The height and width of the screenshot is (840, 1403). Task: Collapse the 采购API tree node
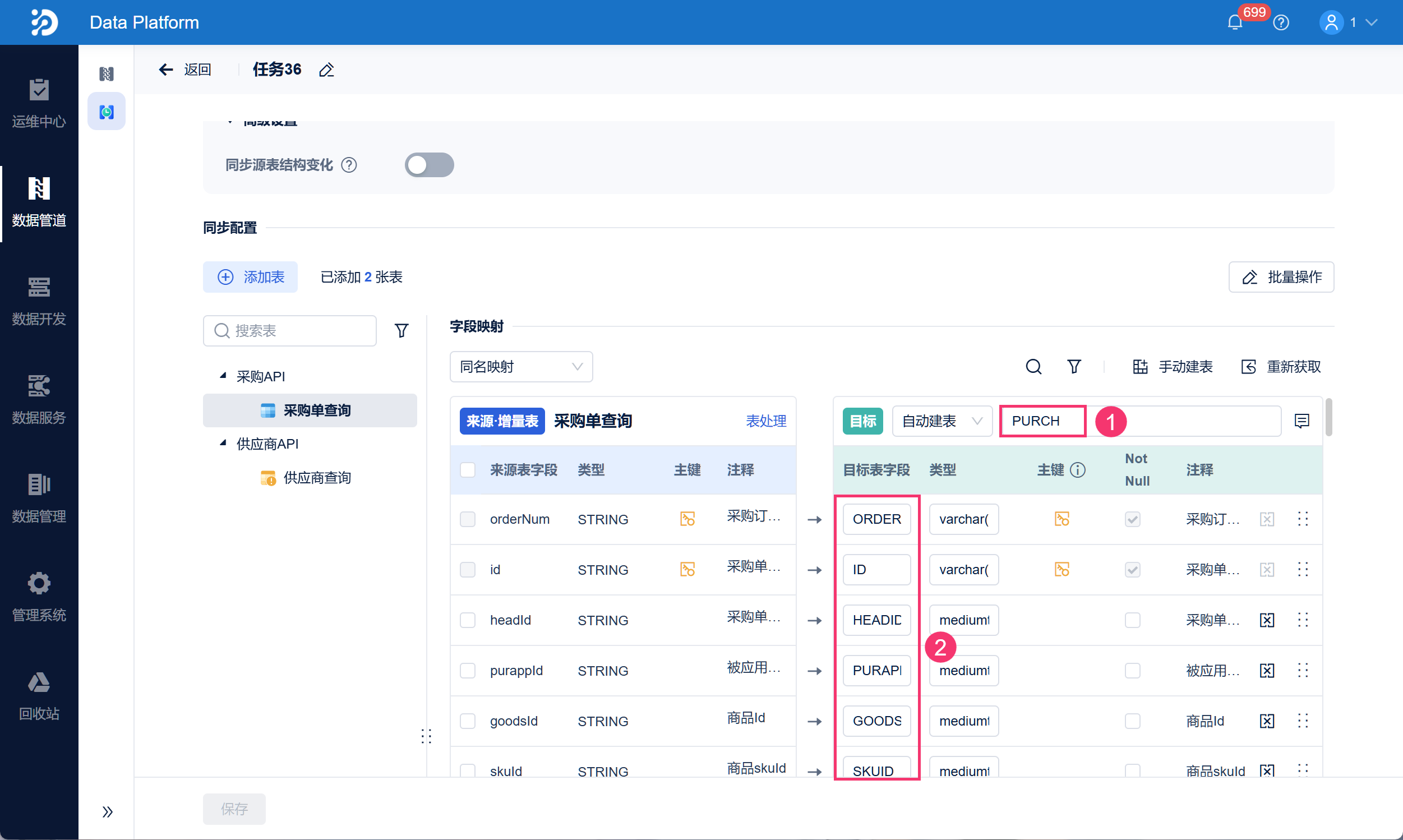point(223,376)
